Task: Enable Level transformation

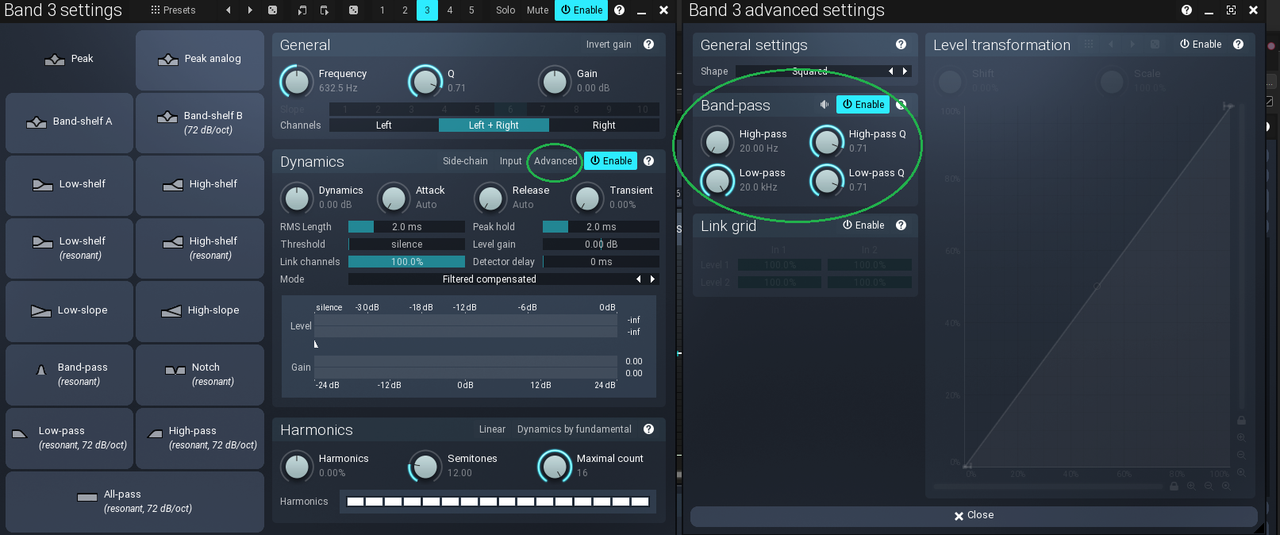Action: click(x=1201, y=45)
